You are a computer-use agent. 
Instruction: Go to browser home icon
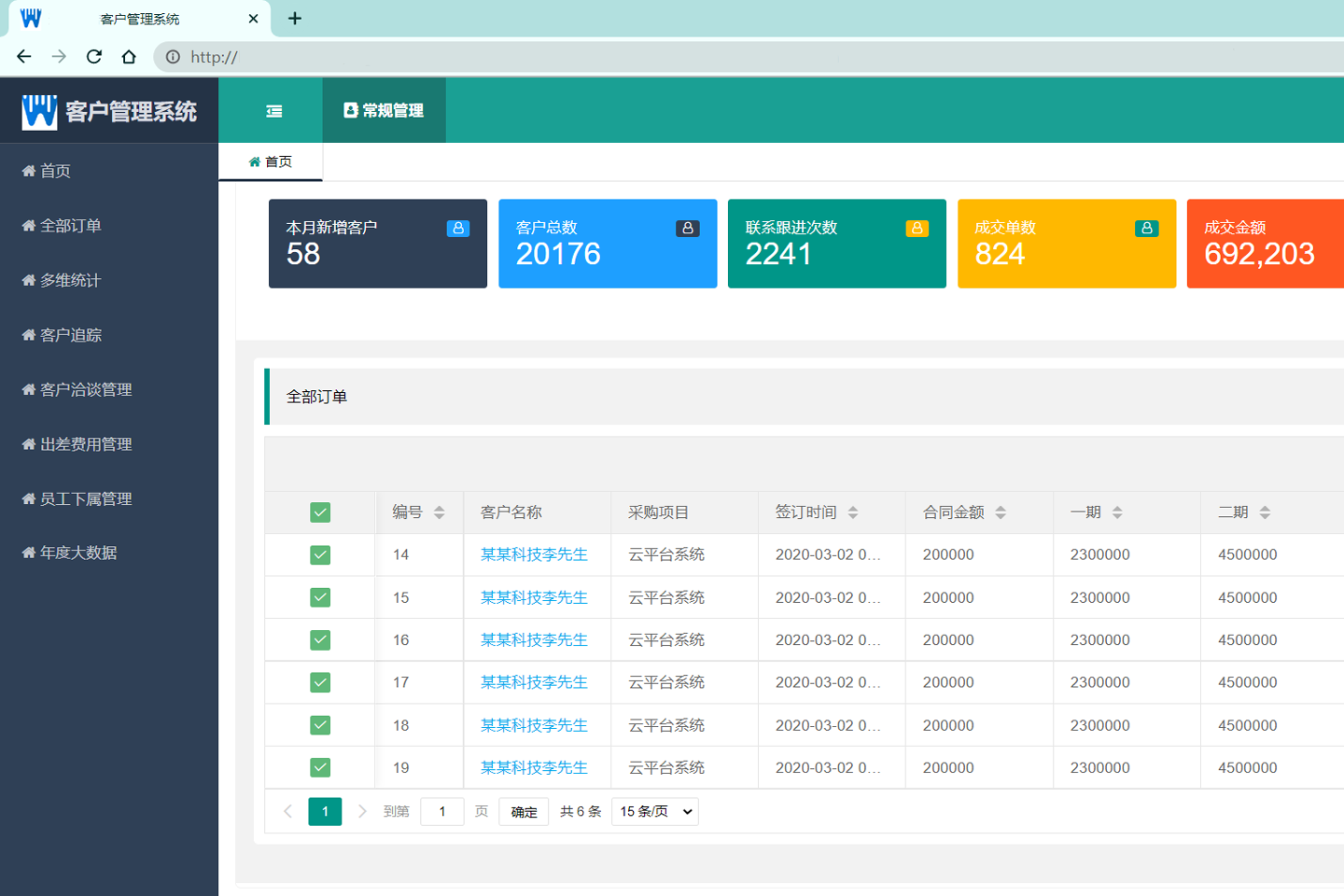pyautogui.click(x=129, y=57)
